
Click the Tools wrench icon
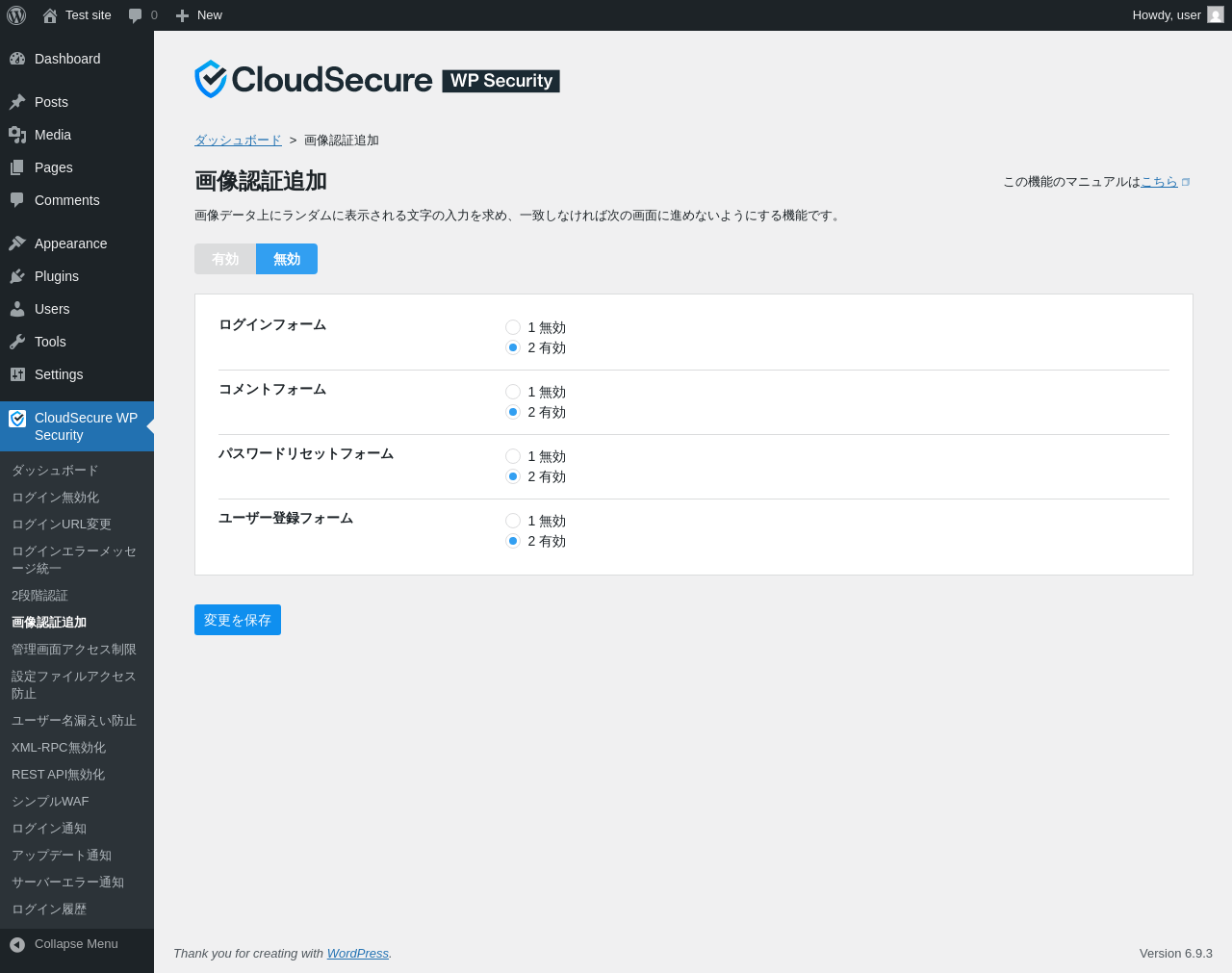click(x=17, y=342)
